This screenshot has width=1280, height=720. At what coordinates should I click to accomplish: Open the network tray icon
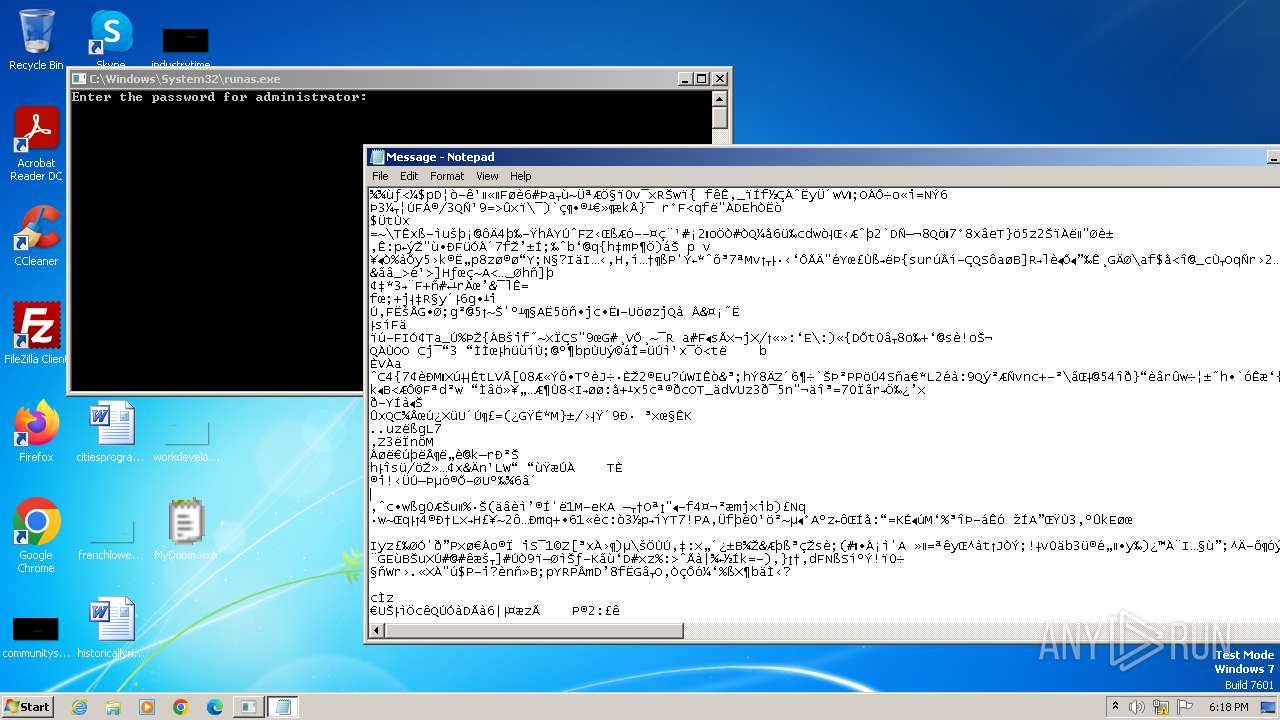click(1161, 707)
